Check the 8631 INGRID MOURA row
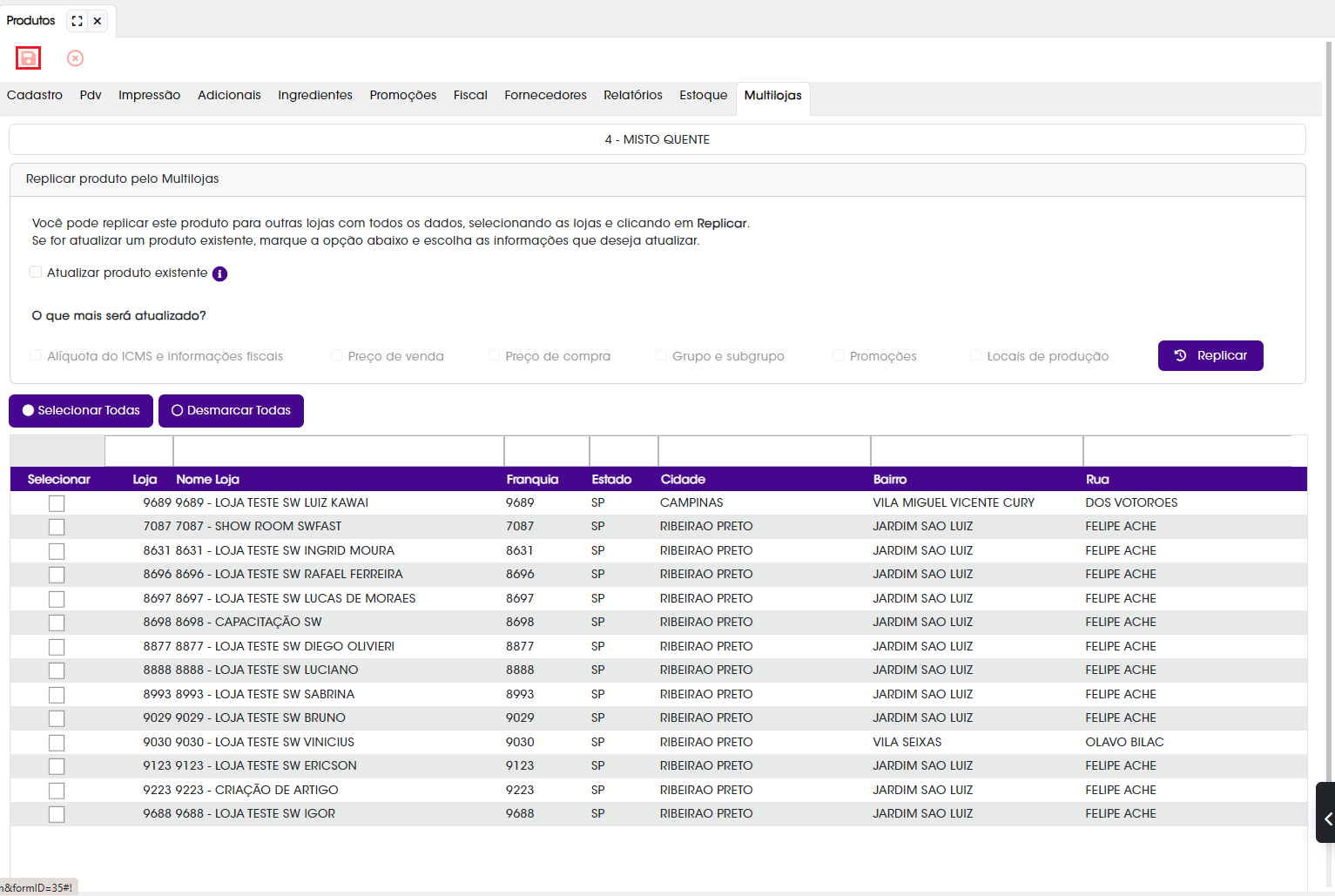The image size is (1335, 896). (x=57, y=551)
